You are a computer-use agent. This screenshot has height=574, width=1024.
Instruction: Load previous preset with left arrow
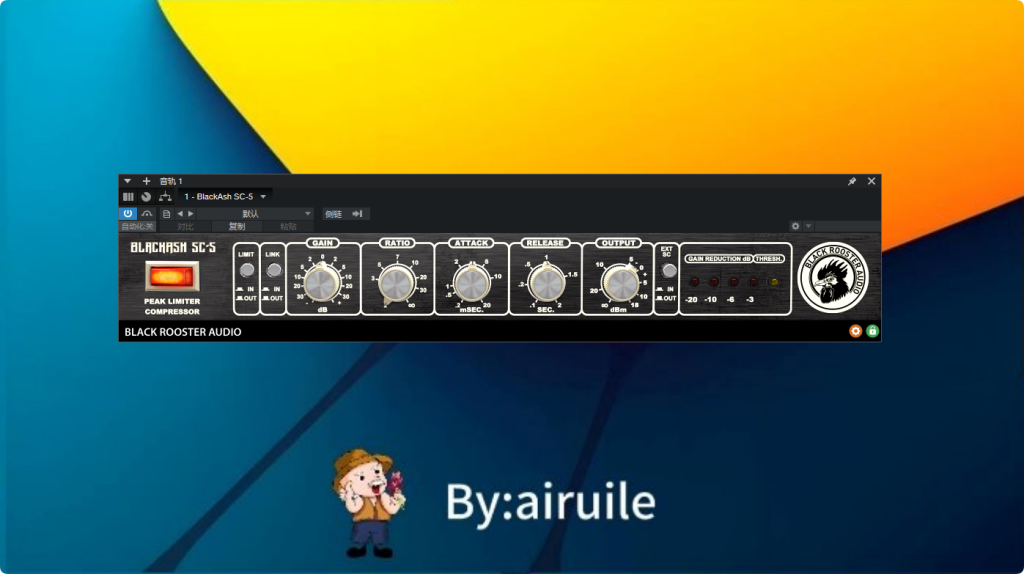pyautogui.click(x=180, y=214)
